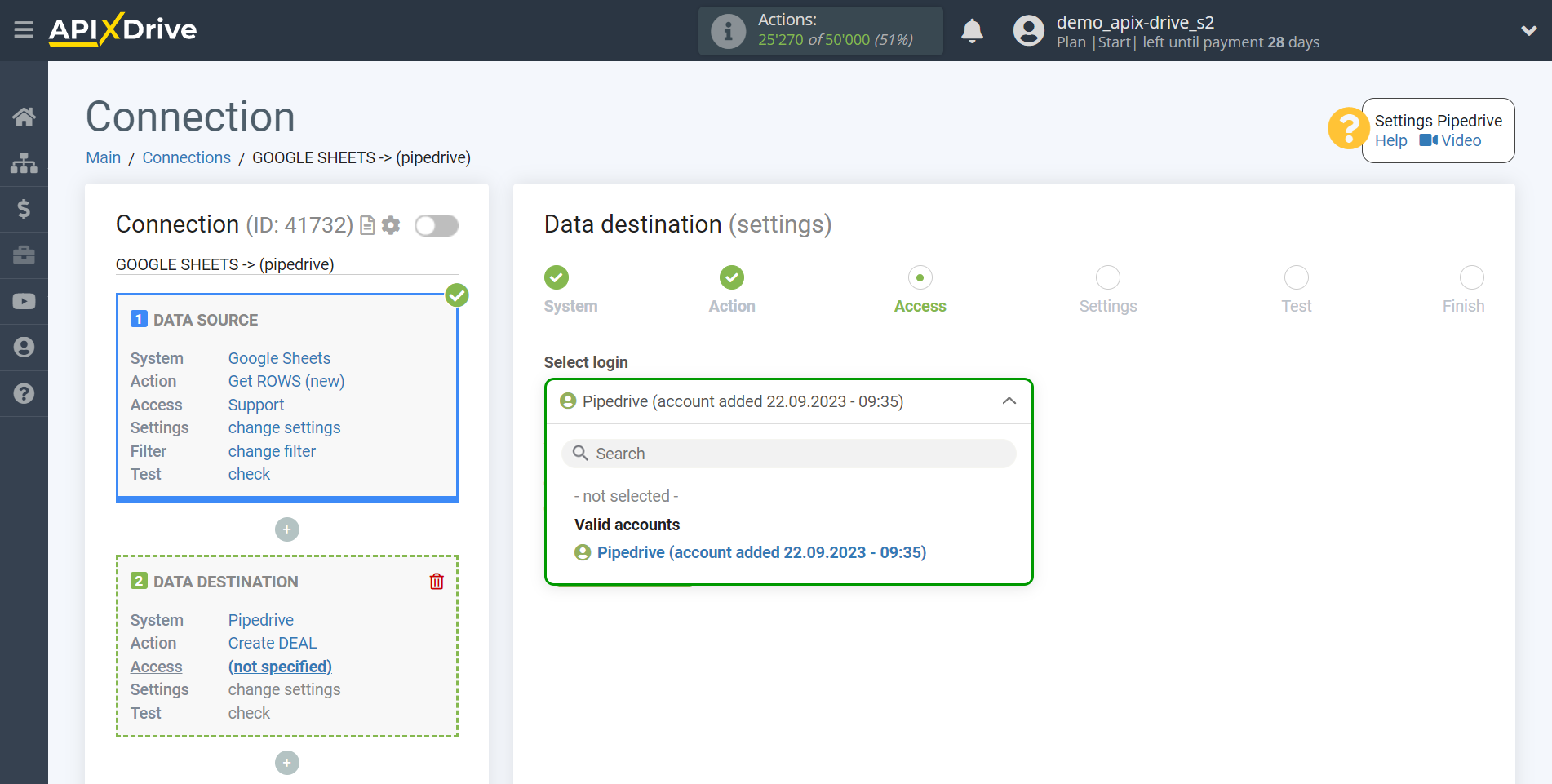Open the Actions info icon
The height and width of the screenshot is (784, 1552).
[x=728, y=31]
